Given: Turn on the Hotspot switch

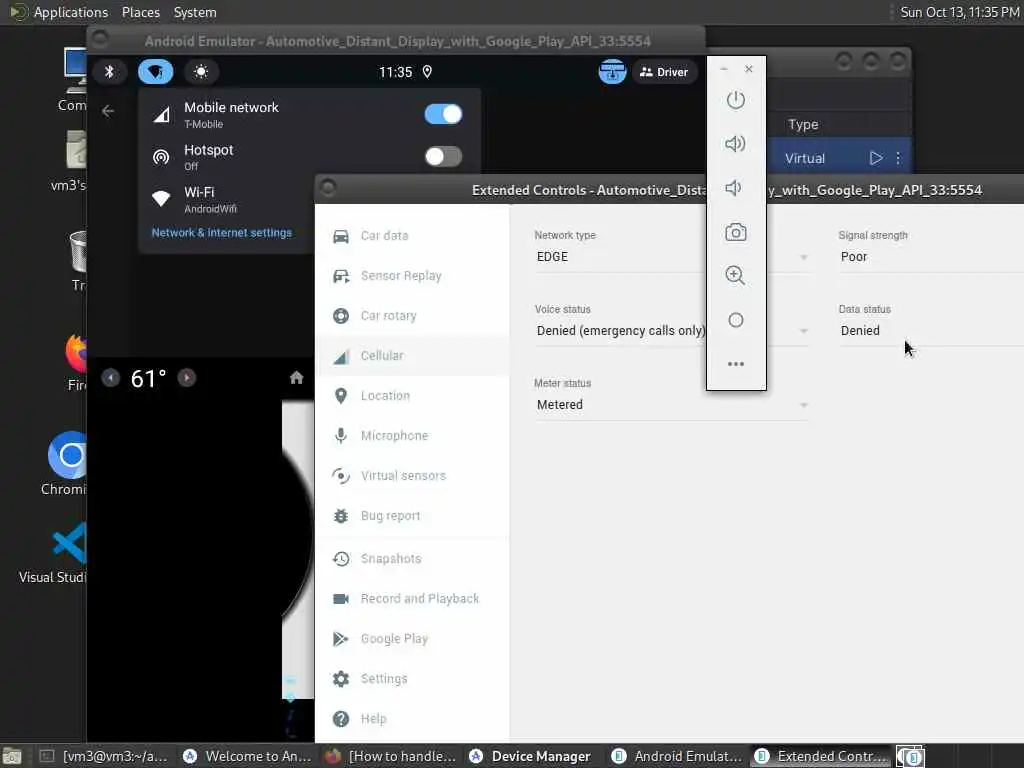Looking at the screenshot, I should 443,156.
